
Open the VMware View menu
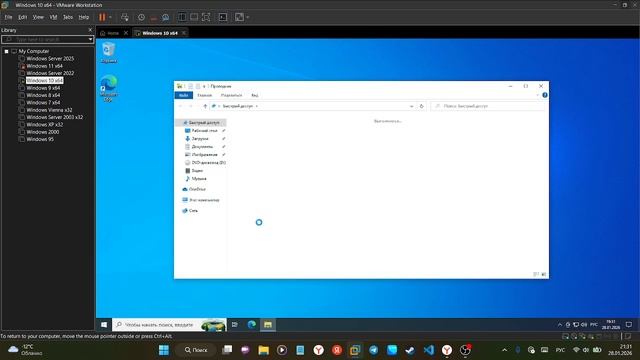[x=38, y=17]
